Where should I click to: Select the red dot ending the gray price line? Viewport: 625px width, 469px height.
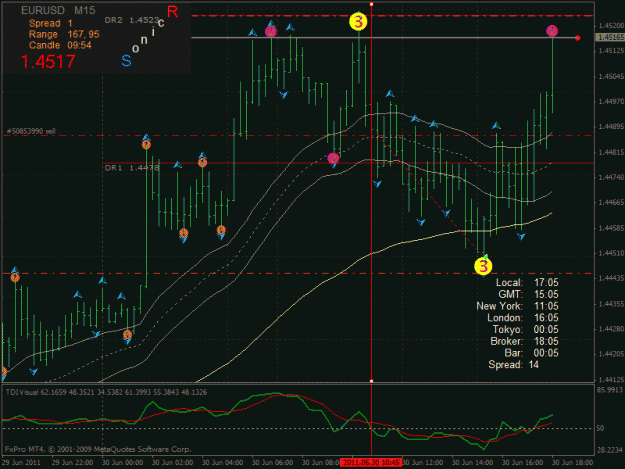578,38
